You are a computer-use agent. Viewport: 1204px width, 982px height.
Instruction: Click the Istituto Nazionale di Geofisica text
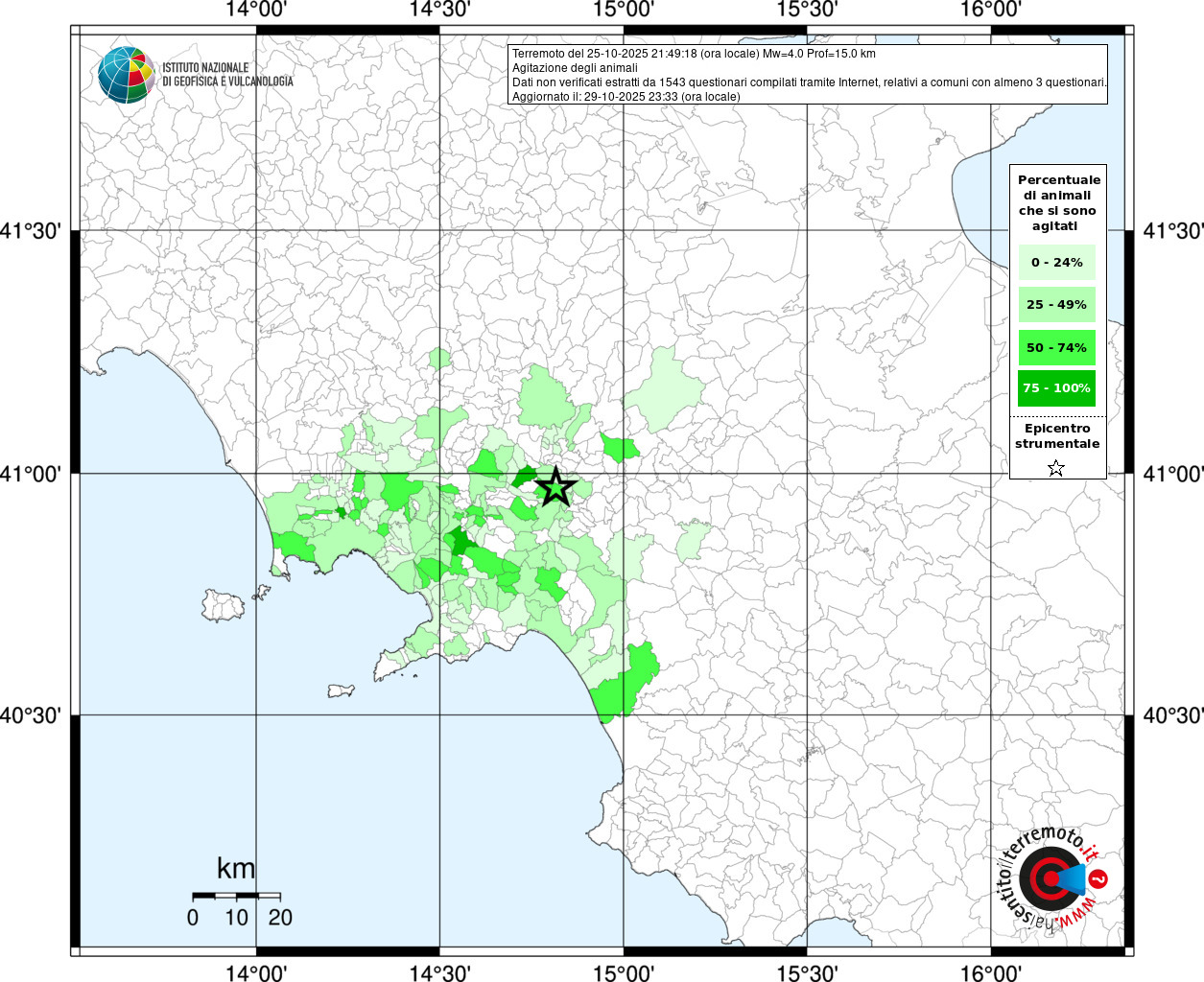[x=227, y=75]
